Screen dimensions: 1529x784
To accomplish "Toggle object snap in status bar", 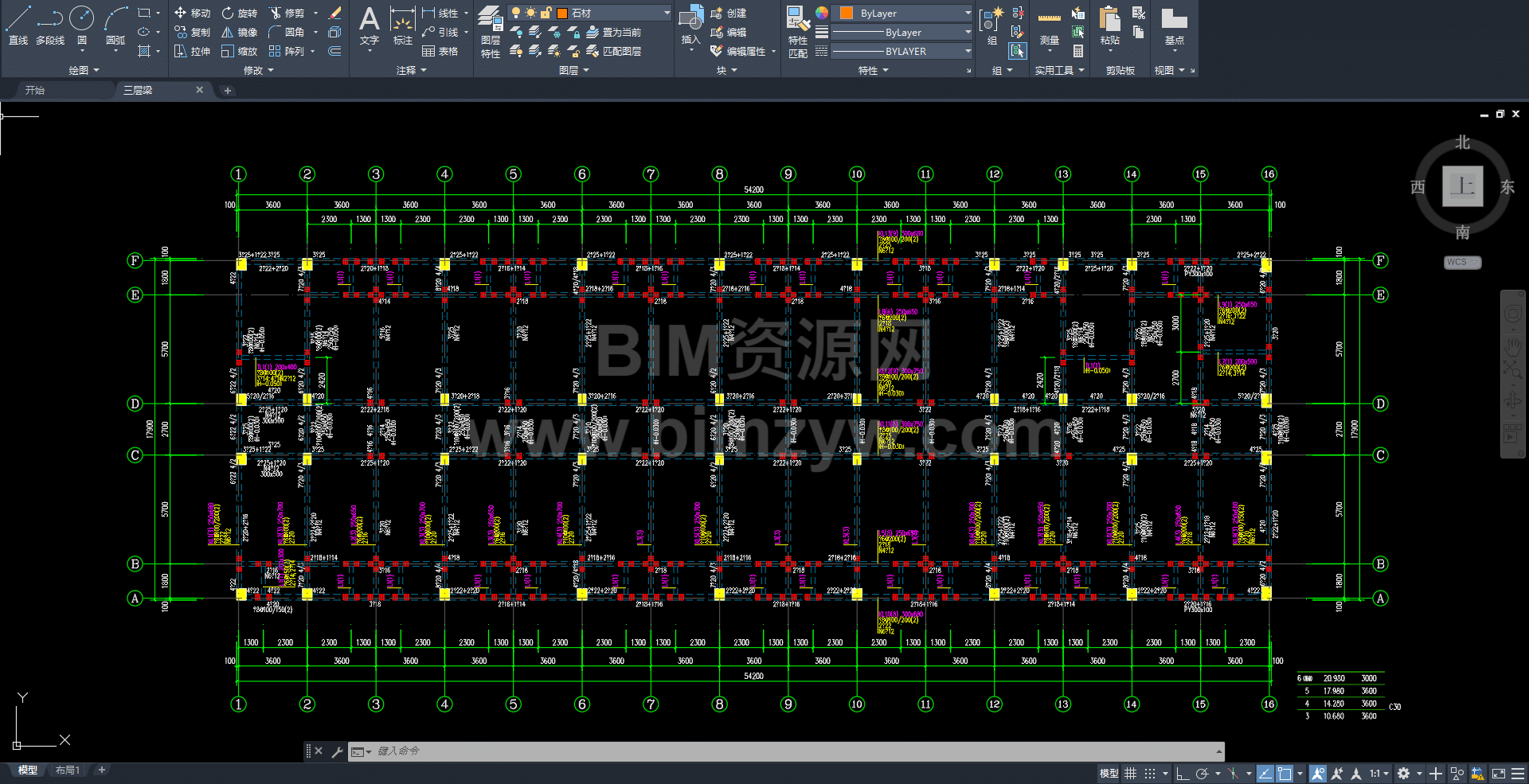I will (1285, 773).
